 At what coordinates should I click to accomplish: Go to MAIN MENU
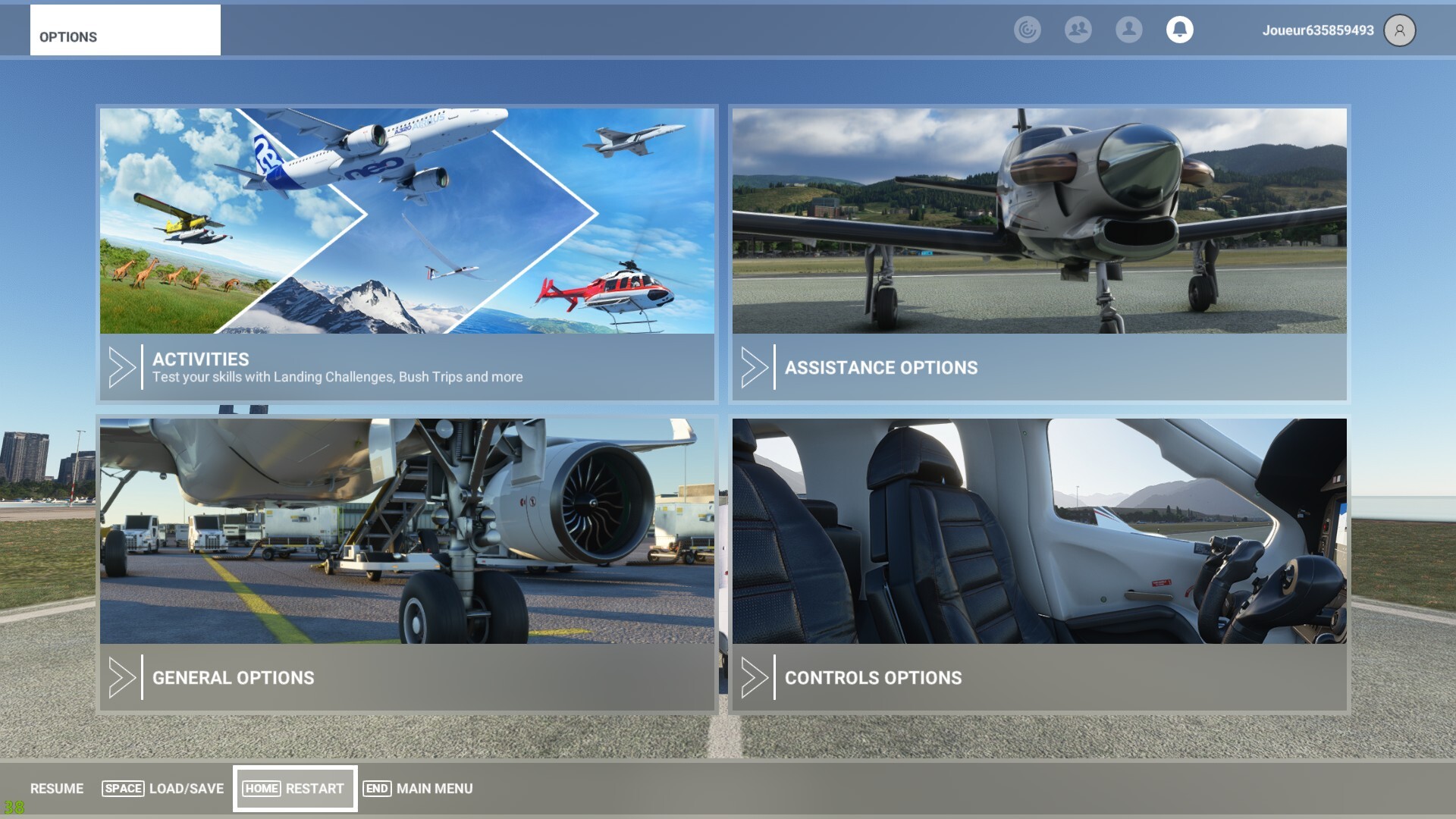[418, 789]
